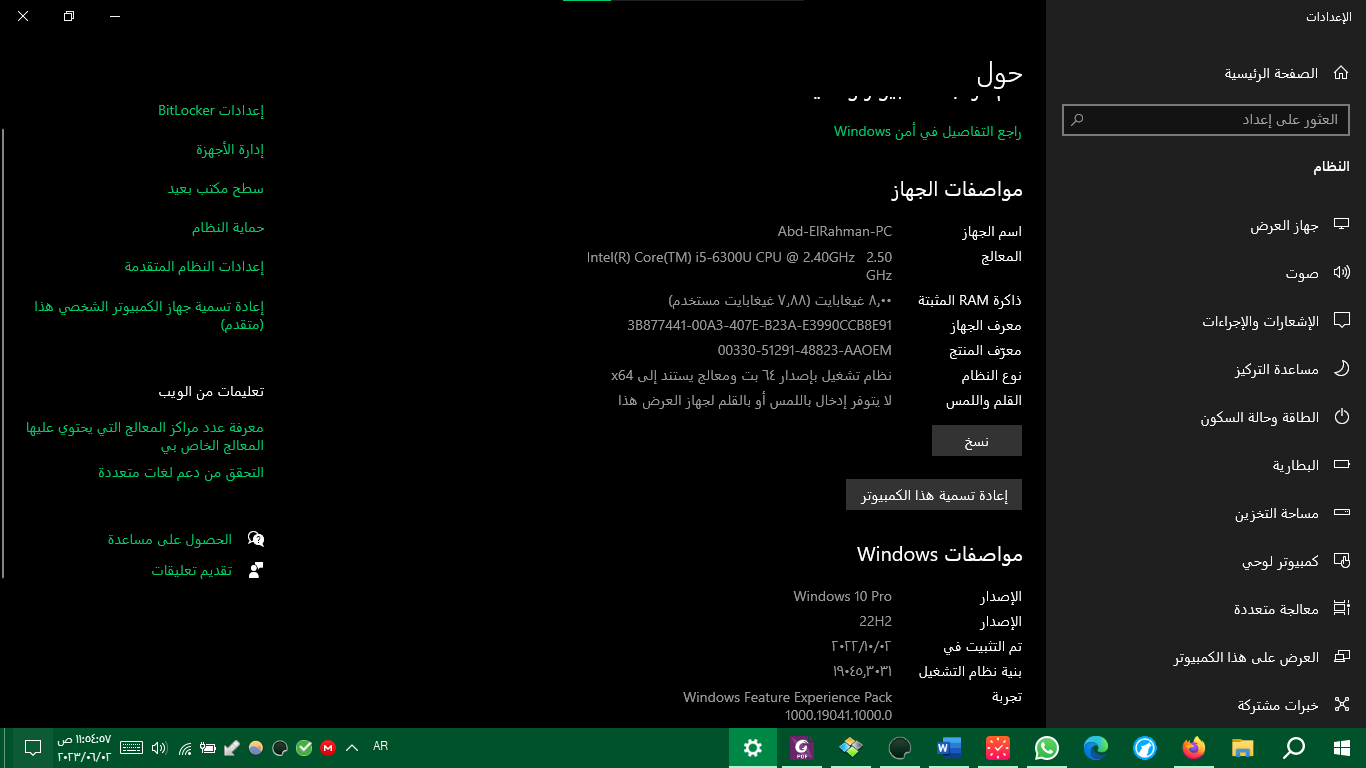The width and height of the screenshot is (1366, 768).
Task: Select the projecting icon for العرض على هذا الكمبيوتر
Action: pyautogui.click(x=1342, y=657)
